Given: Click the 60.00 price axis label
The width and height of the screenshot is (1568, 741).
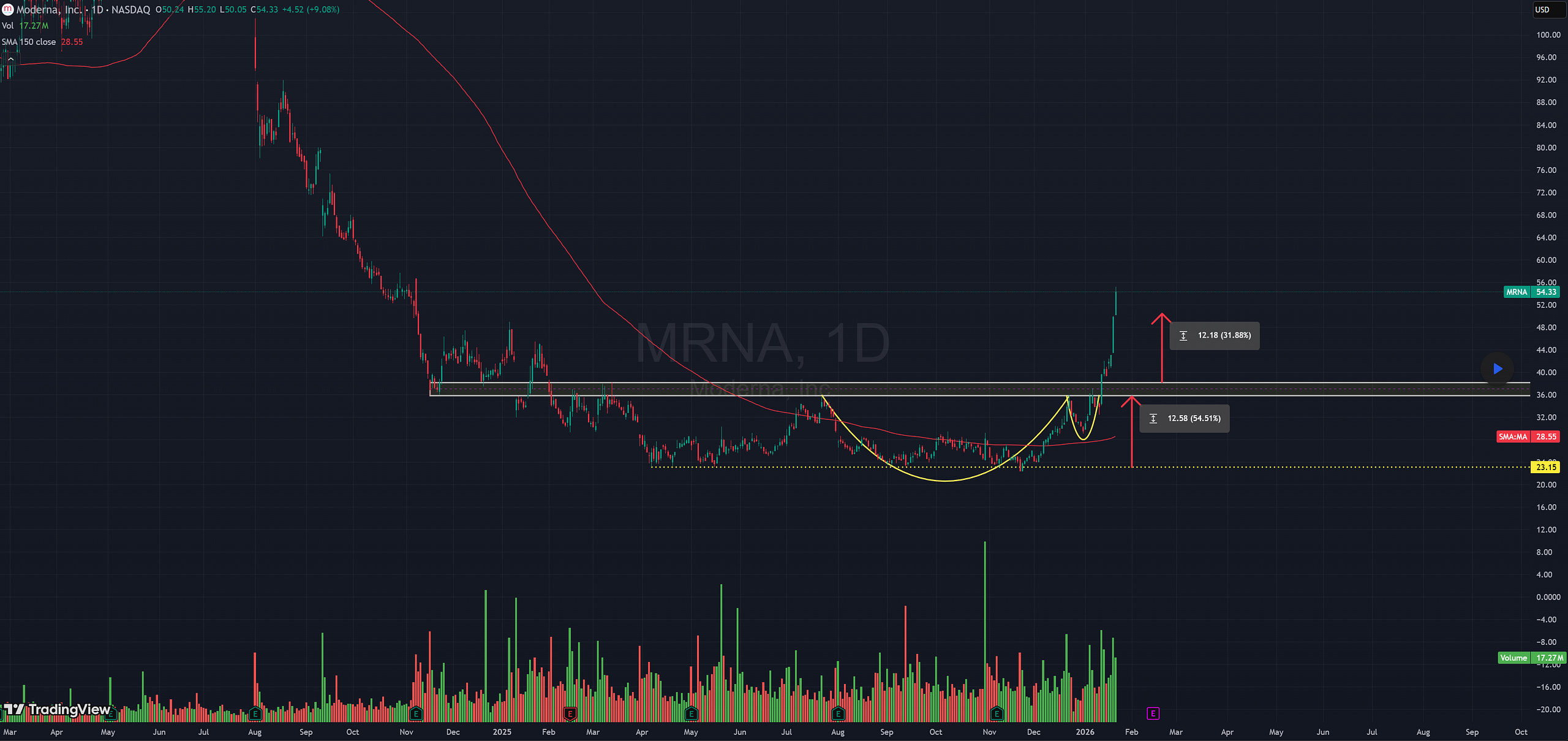Looking at the screenshot, I should (1546, 260).
